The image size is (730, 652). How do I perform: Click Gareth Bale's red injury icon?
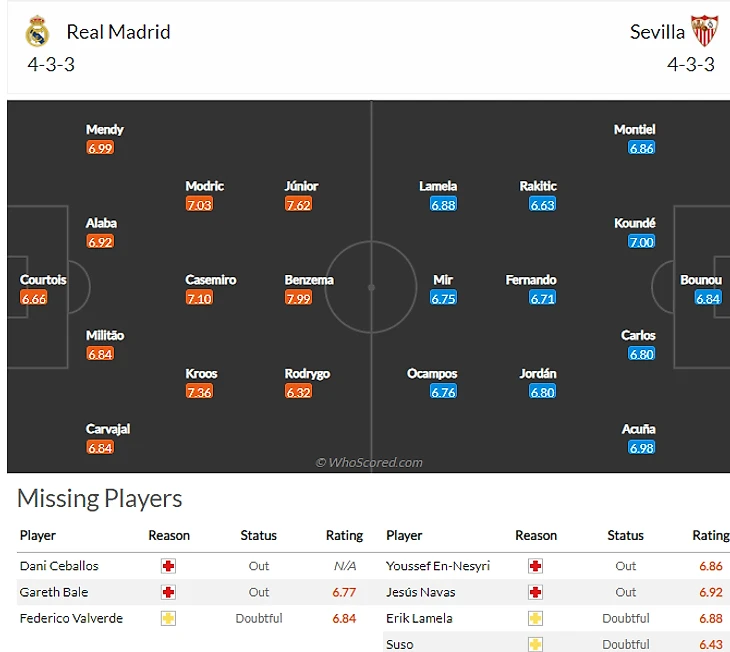click(168, 592)
